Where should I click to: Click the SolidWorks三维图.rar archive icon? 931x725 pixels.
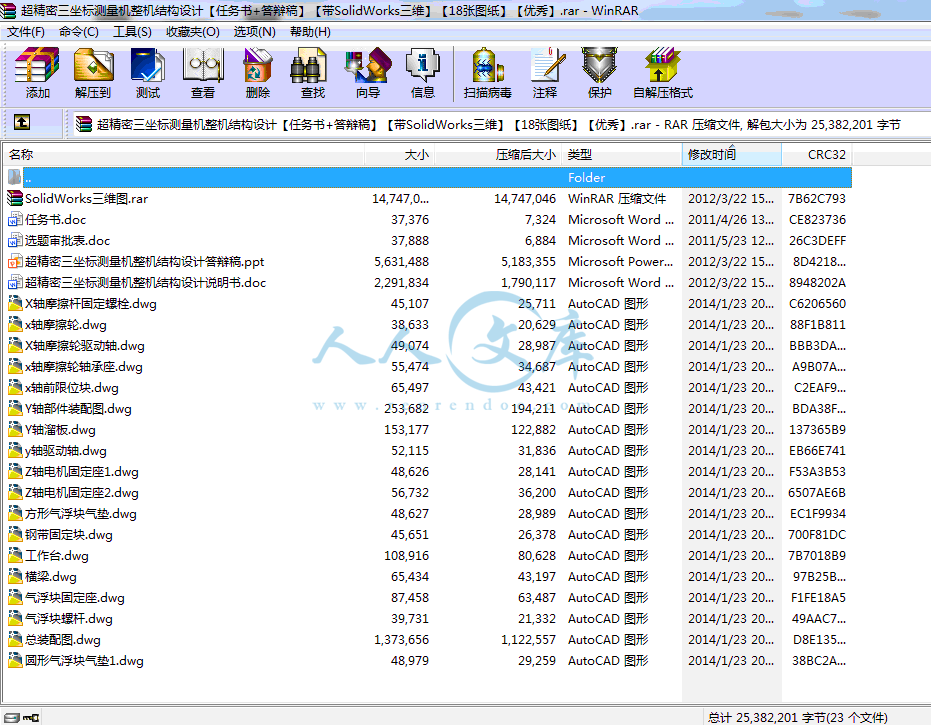click(15, 198)
